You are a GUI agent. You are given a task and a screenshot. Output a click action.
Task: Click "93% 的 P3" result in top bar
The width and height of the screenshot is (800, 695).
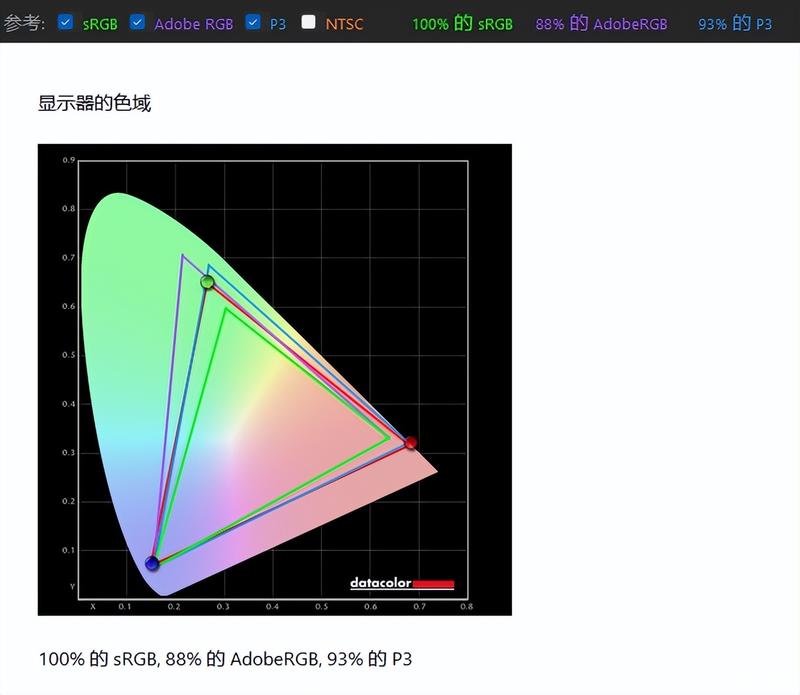[x=735, y=23]
